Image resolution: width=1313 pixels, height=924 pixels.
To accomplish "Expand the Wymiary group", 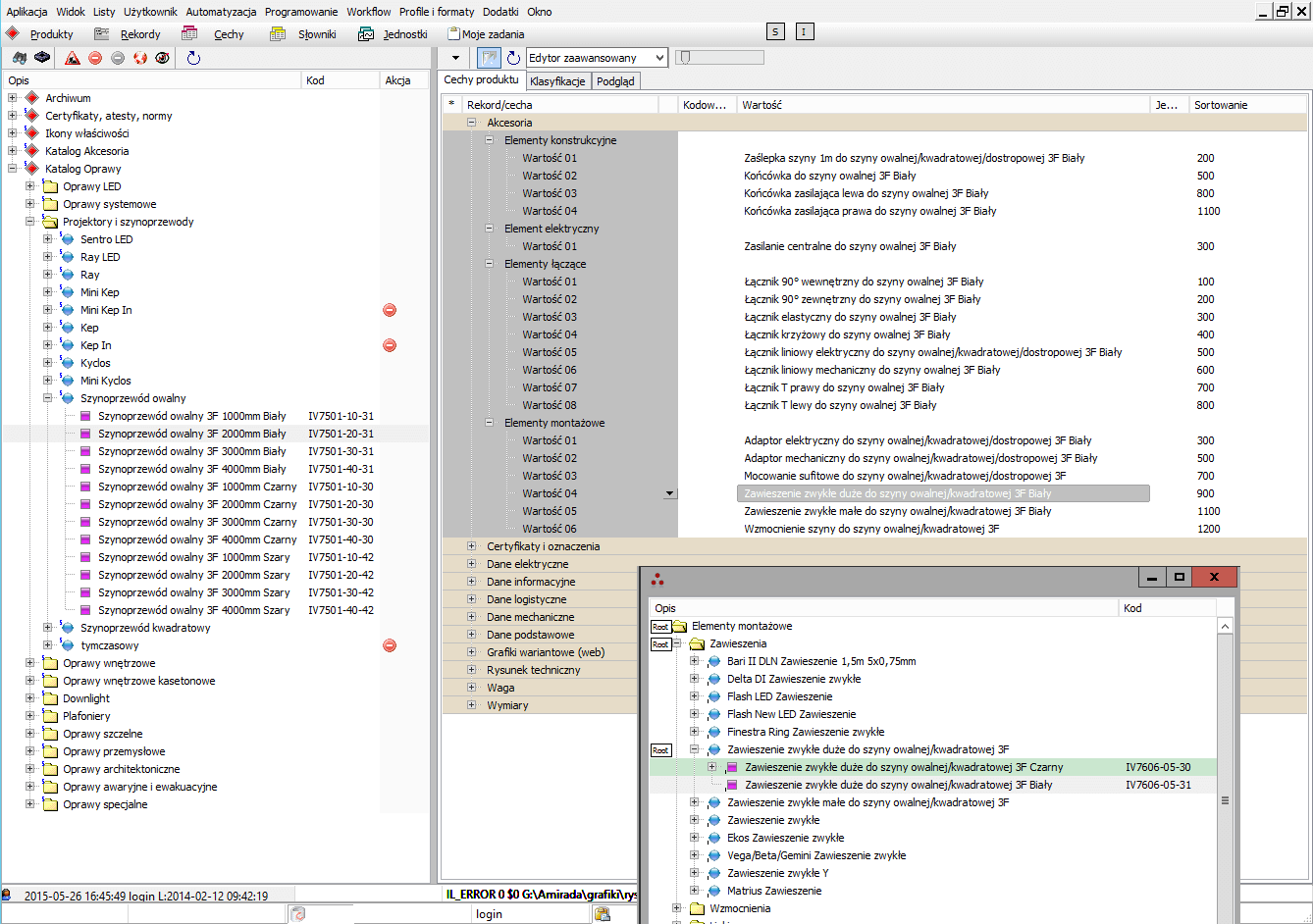I will [471, 705].
